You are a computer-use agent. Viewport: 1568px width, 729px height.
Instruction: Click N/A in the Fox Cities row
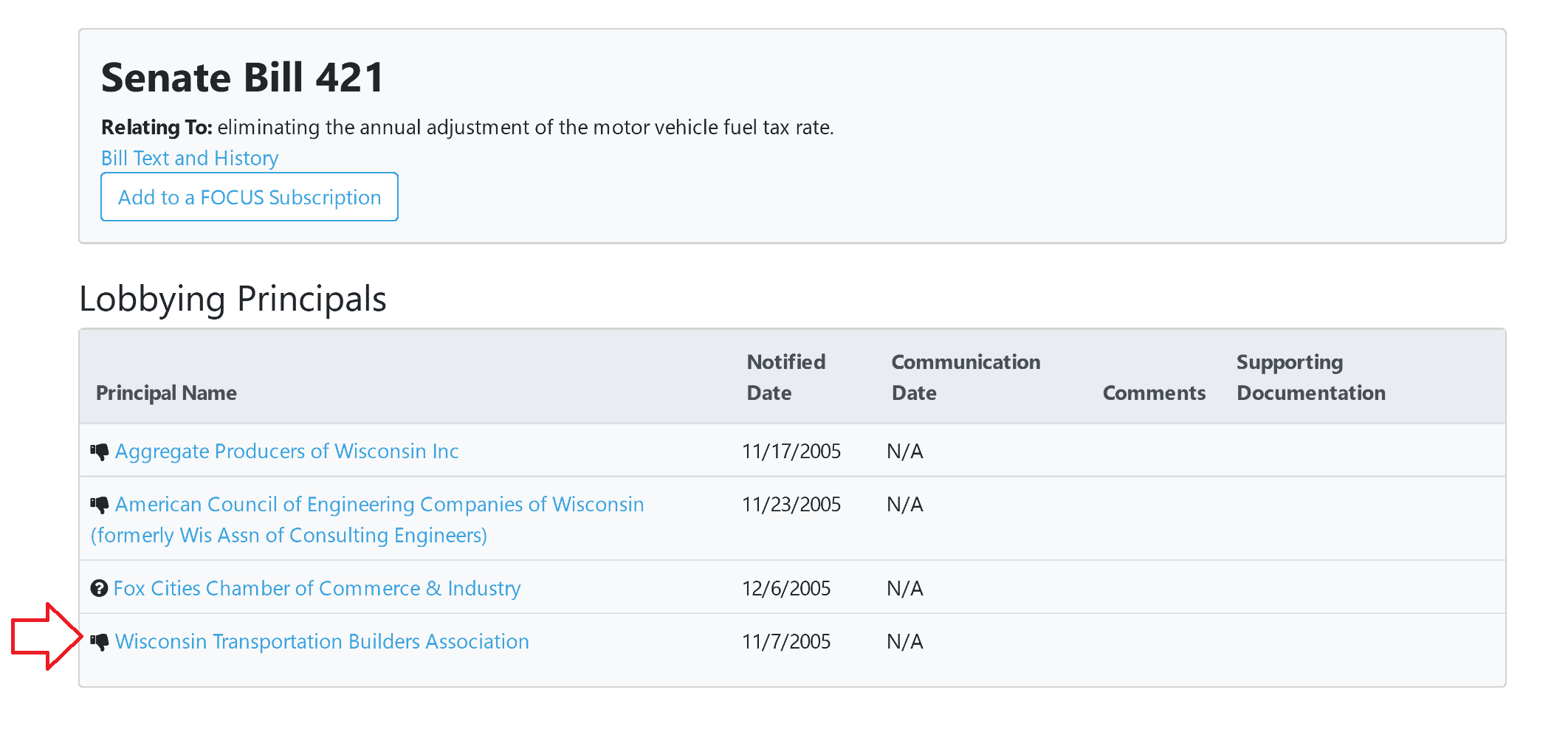click(x=905, y=588)
